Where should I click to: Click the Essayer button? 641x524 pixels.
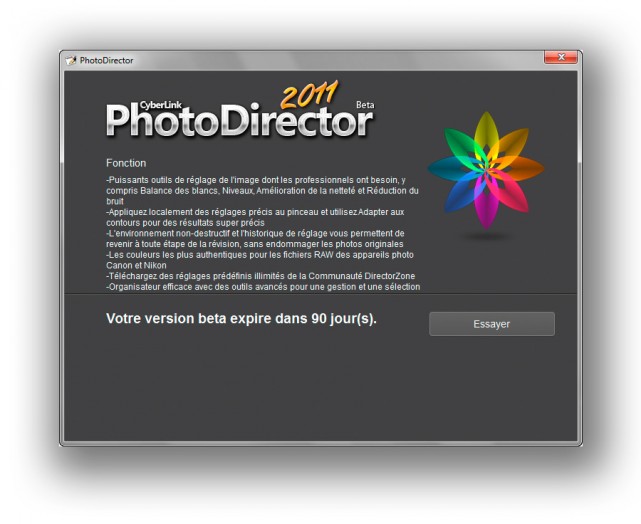click(492, 324)
